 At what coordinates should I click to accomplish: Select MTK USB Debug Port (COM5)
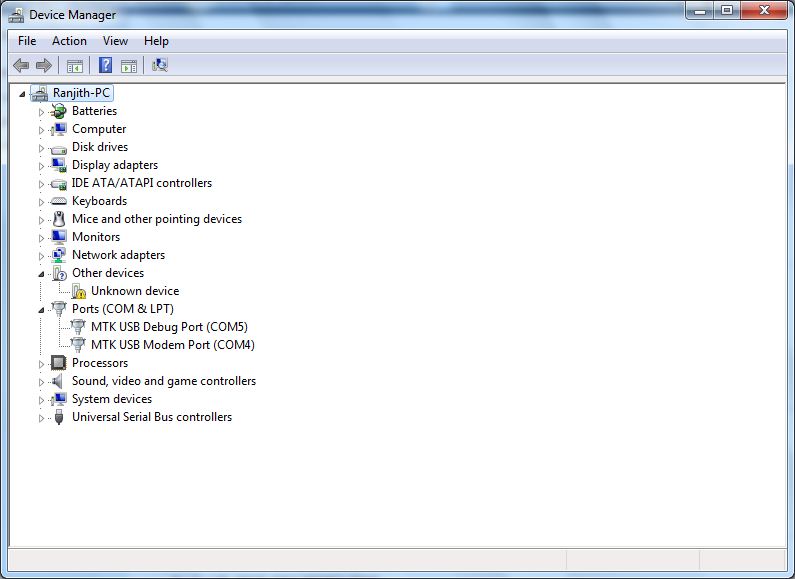coord(169,327)
